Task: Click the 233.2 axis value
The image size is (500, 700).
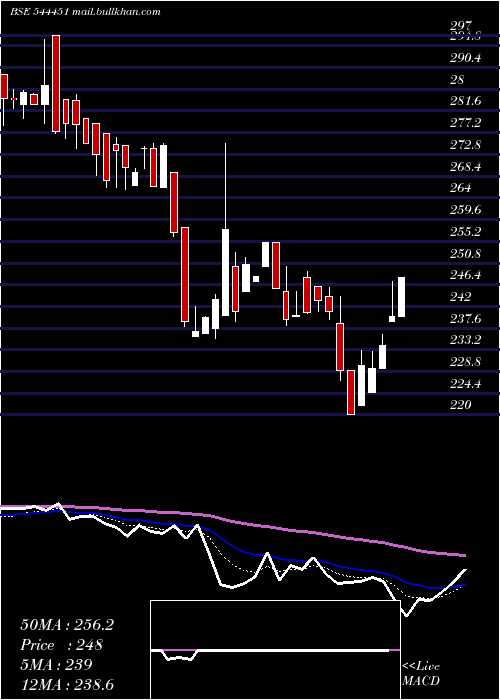Action: pos(466,340)
